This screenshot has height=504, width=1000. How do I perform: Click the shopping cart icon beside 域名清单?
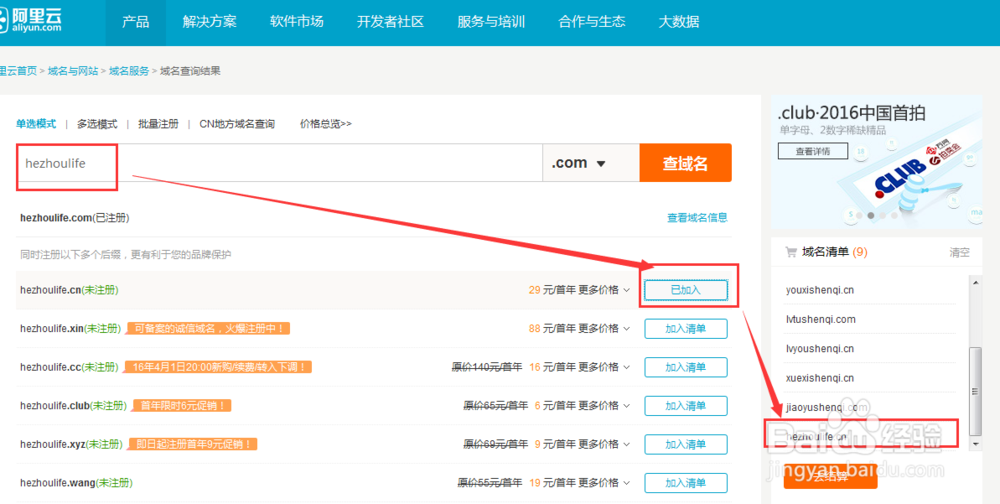tap(791, 253)
